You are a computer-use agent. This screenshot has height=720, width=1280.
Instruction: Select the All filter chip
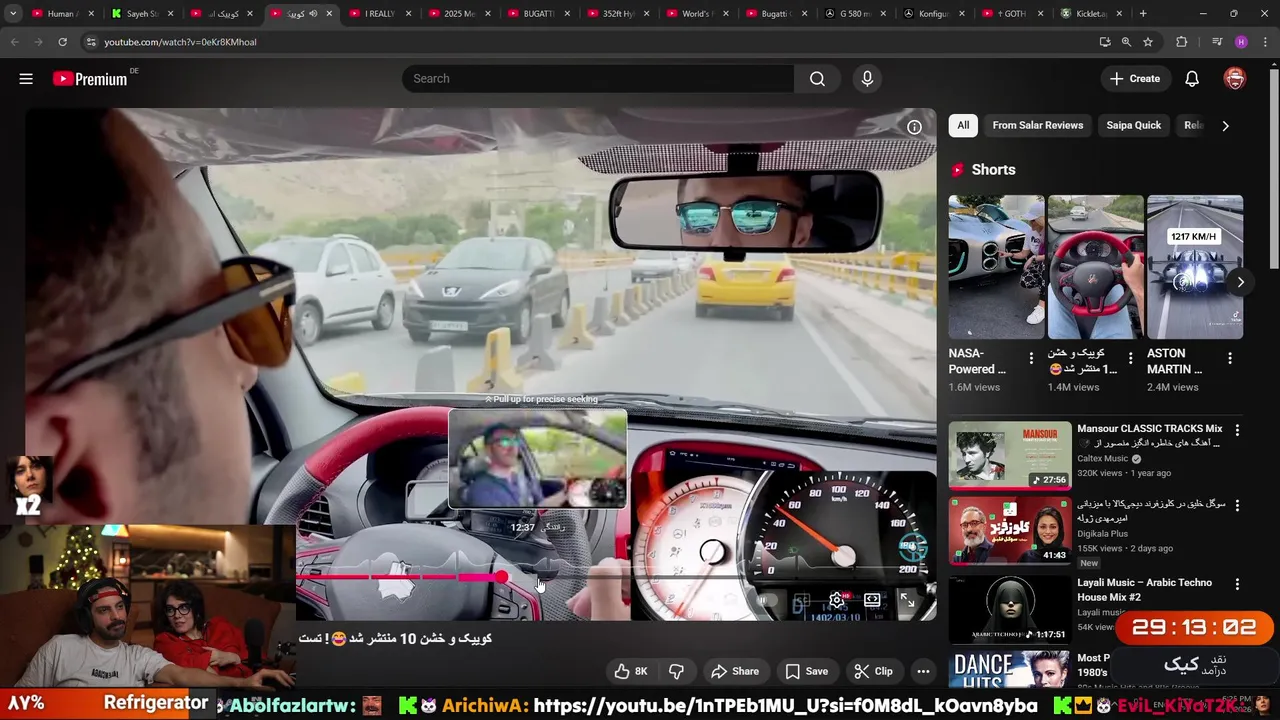point(963,125)
